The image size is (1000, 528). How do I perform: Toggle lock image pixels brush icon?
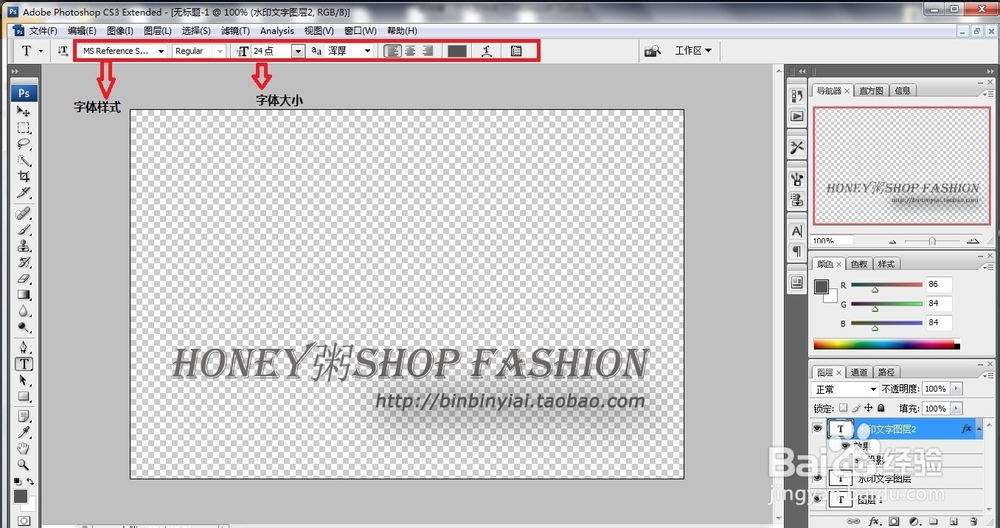856,408
